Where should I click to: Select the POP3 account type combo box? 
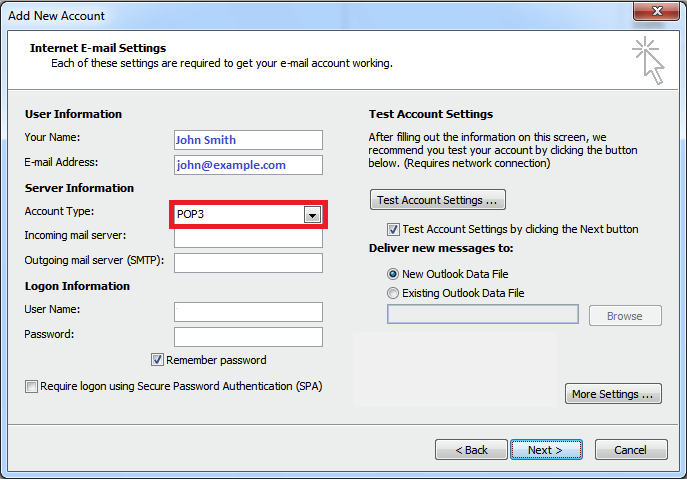[x=248, y=215]
